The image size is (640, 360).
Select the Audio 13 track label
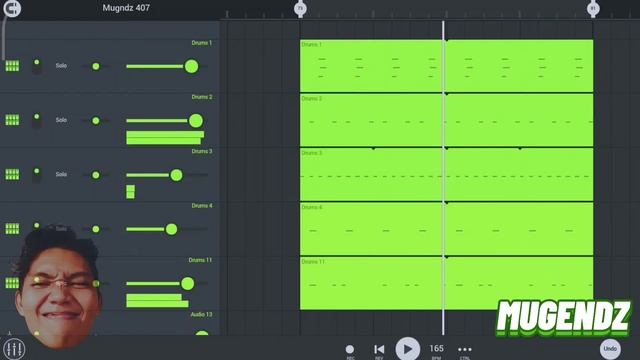(x=201, y=314)
